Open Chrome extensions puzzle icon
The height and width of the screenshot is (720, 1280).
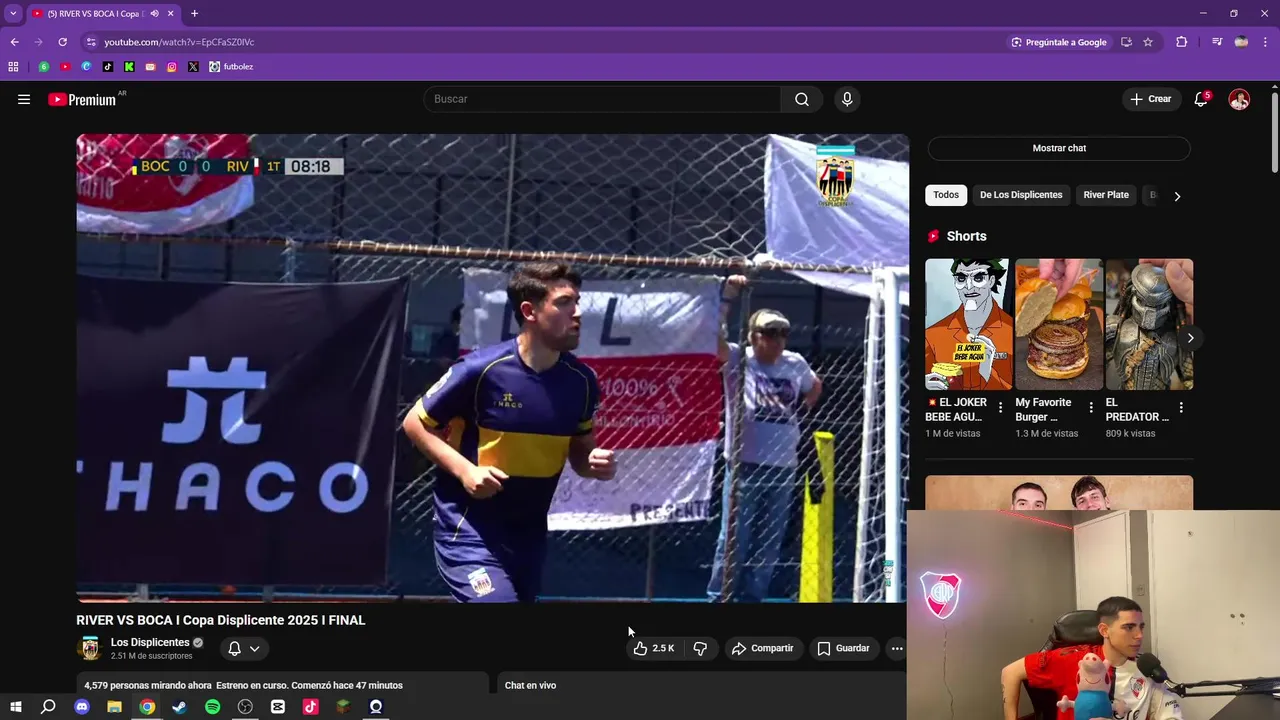coord(1181,42)
